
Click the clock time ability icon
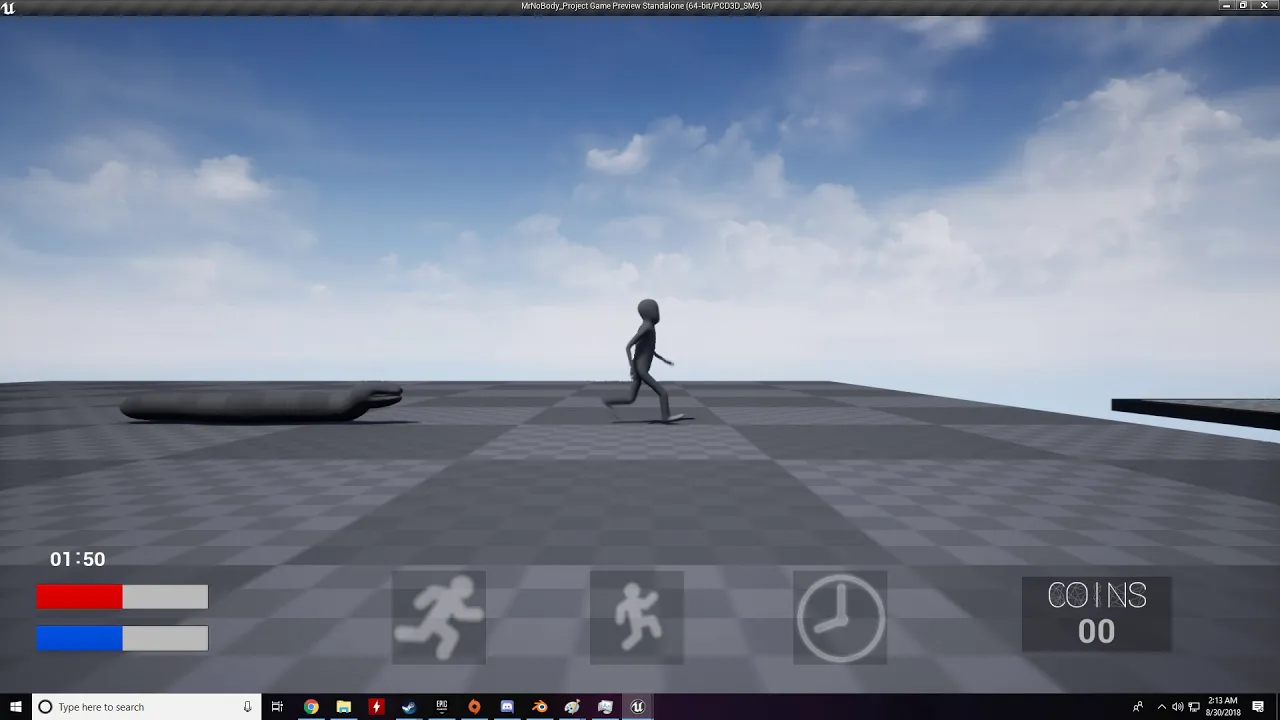[840, 617]
